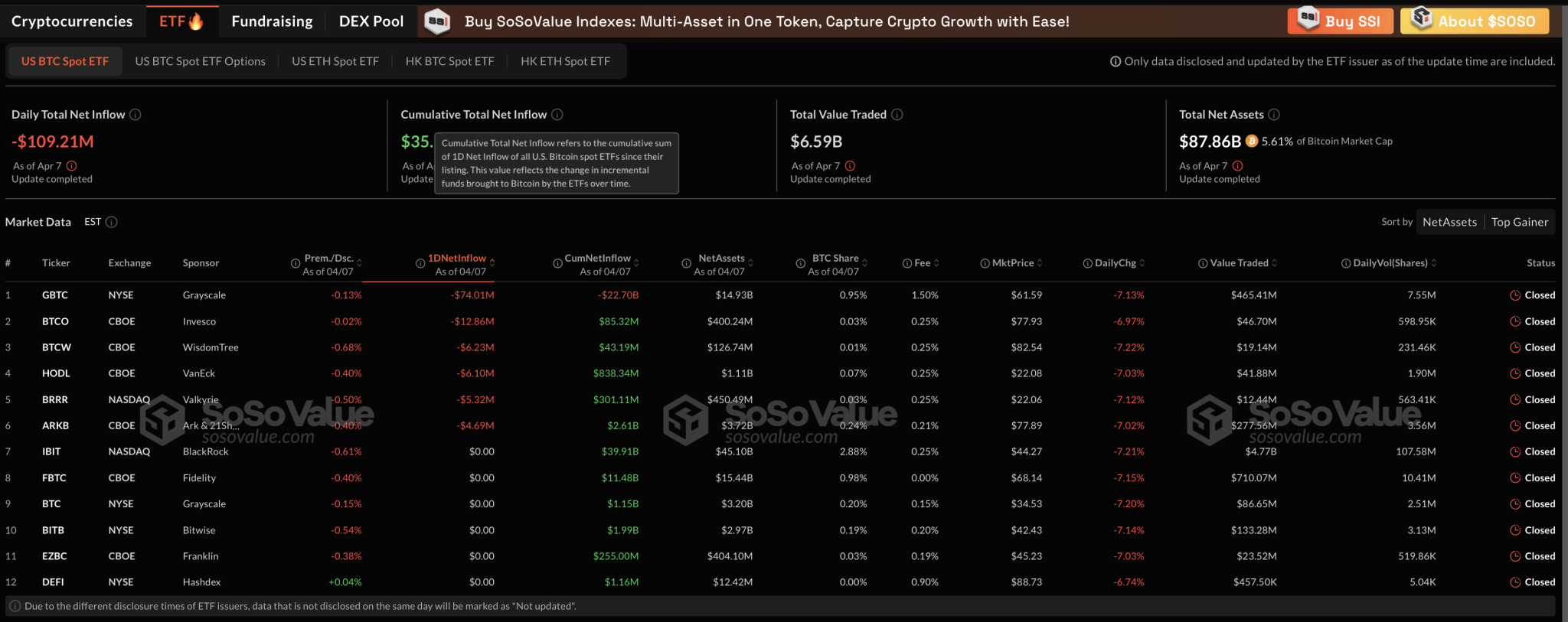The image size is (1568, 622).
Task: Click the $87.86B total net assets value
Action: click(x=1210, y=142)
